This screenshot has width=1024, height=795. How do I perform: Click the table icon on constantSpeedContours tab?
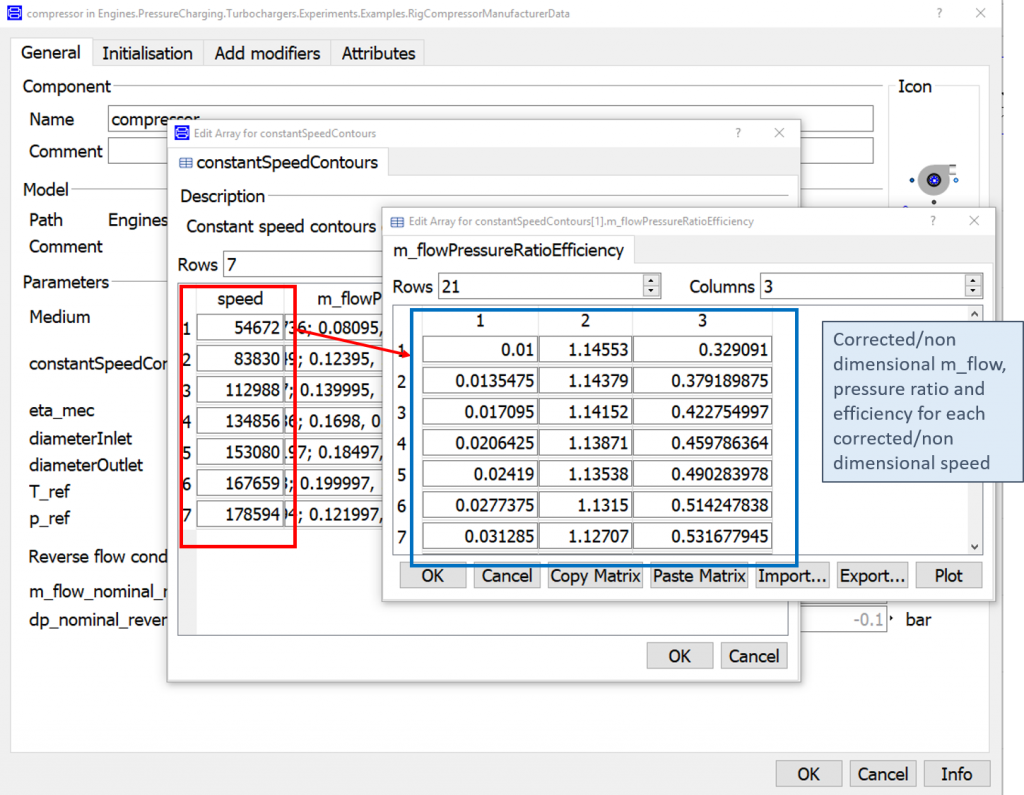[x=185, y=163]
